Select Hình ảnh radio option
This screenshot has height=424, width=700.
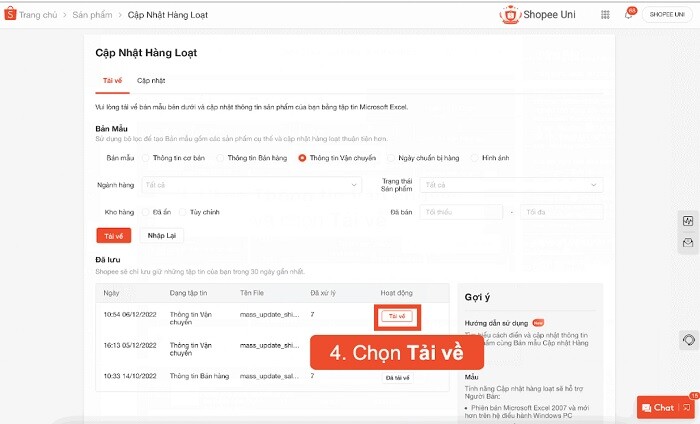pos(475,158)
